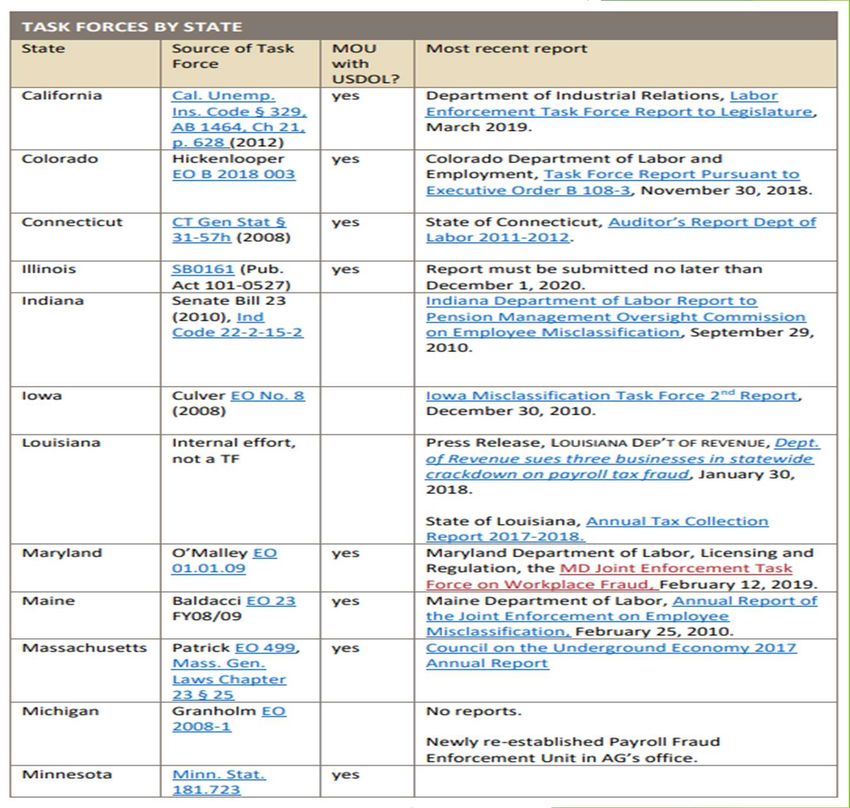This screenshot has height=808, width=850.
Task: Open Iowa Misclassification Task Force 2nd Report
Action: [x=611, y=395]
